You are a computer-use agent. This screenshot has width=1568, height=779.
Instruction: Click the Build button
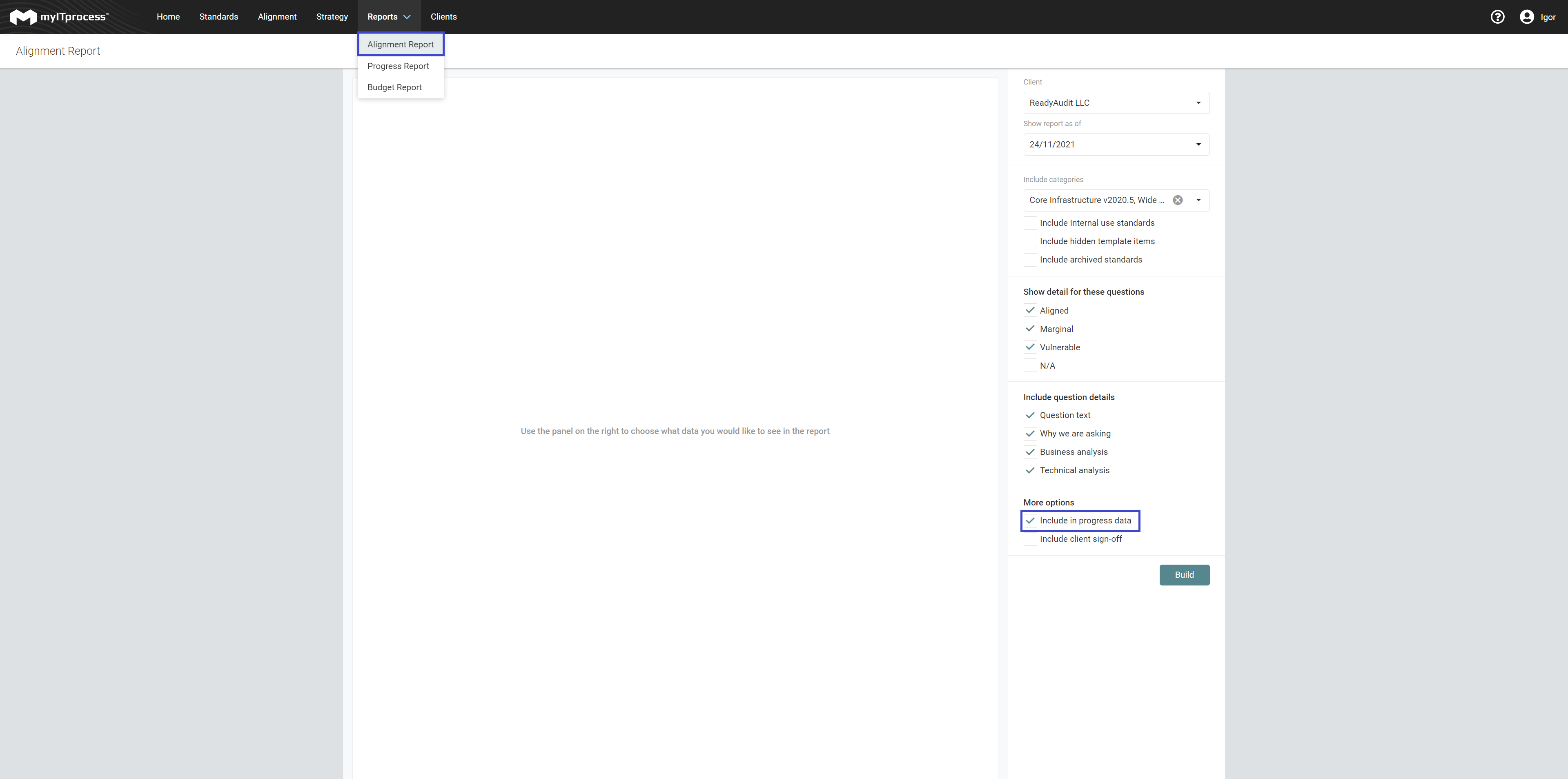point(1184,575)
